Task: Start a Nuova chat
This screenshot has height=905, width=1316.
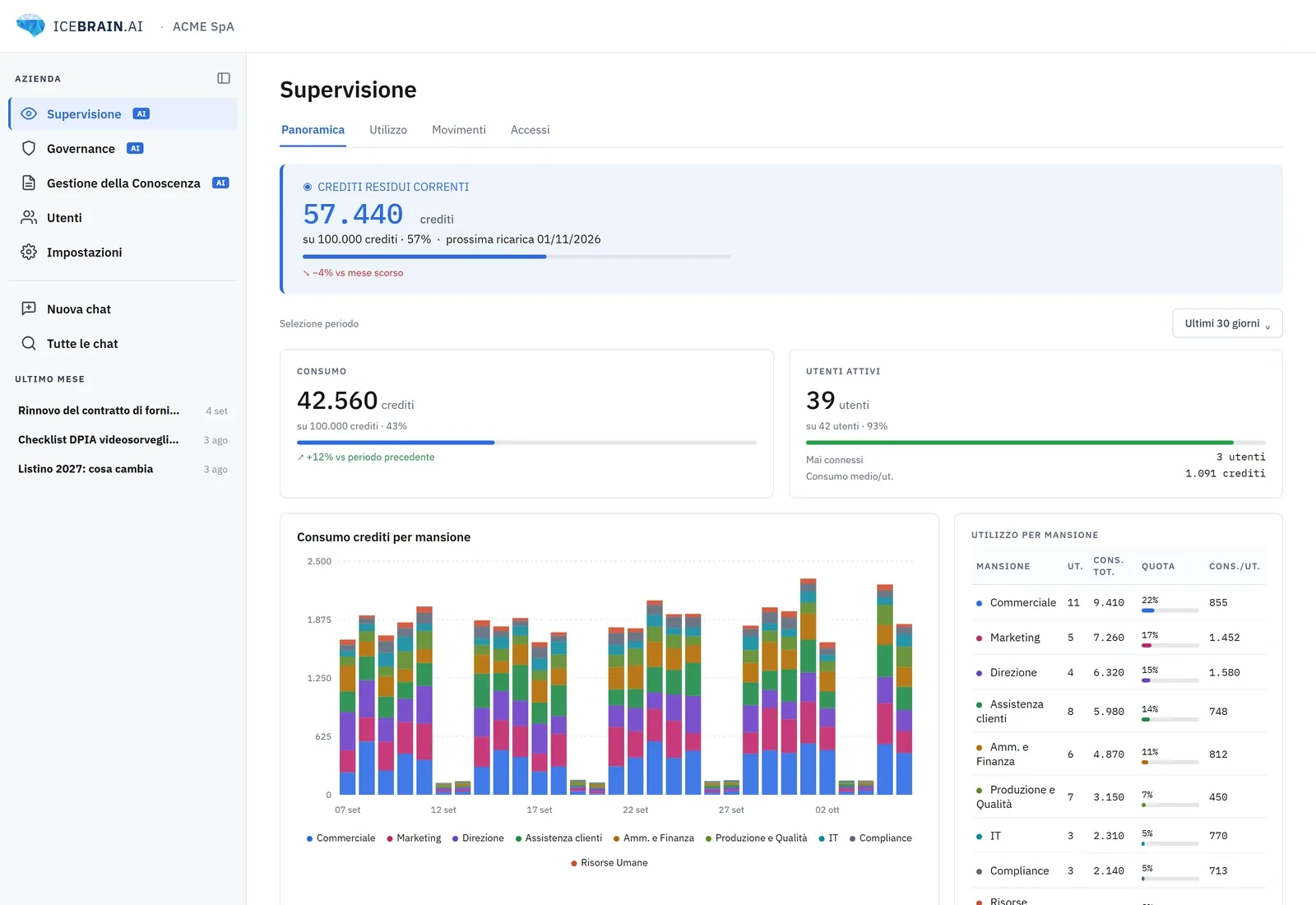Action: click(x=123, y=309)
